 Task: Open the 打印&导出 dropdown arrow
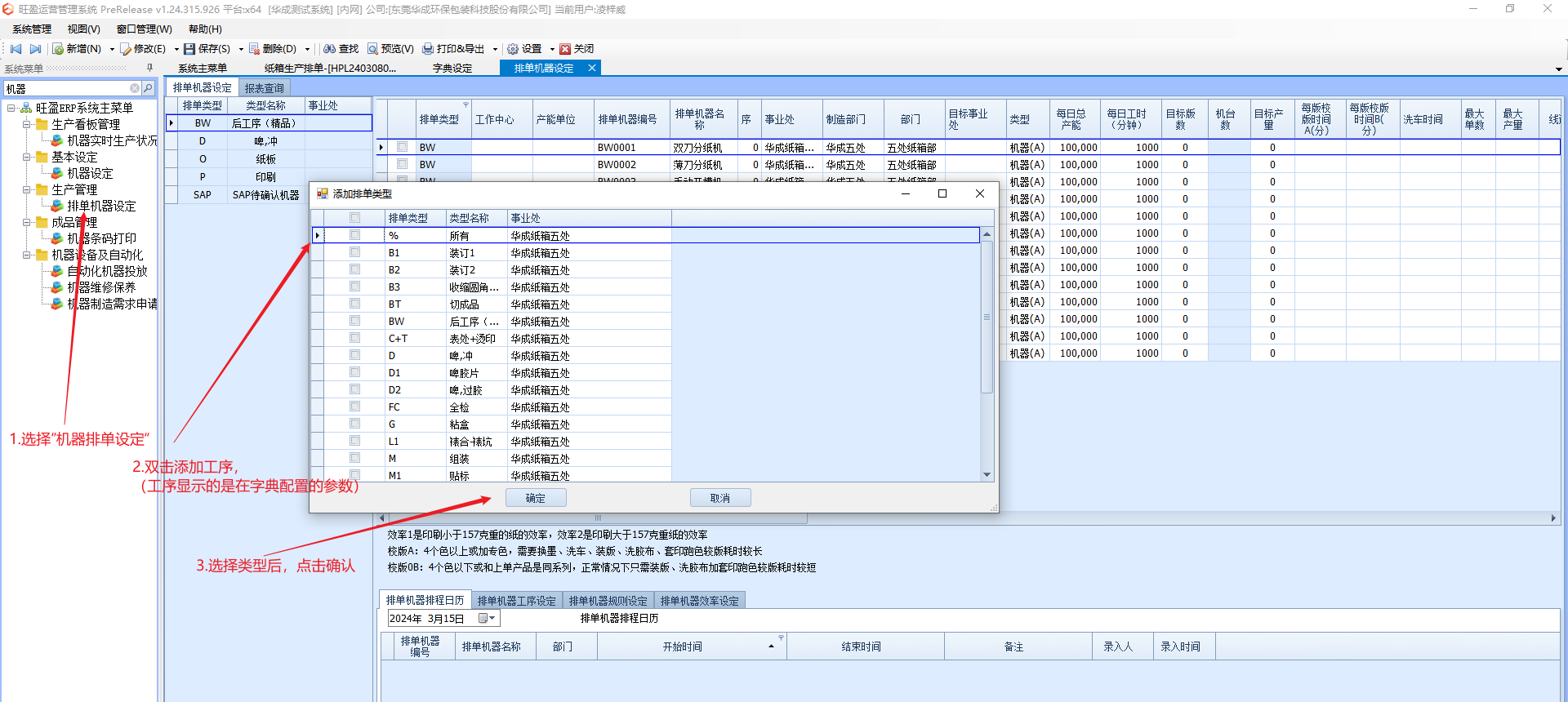pos(495,49)
